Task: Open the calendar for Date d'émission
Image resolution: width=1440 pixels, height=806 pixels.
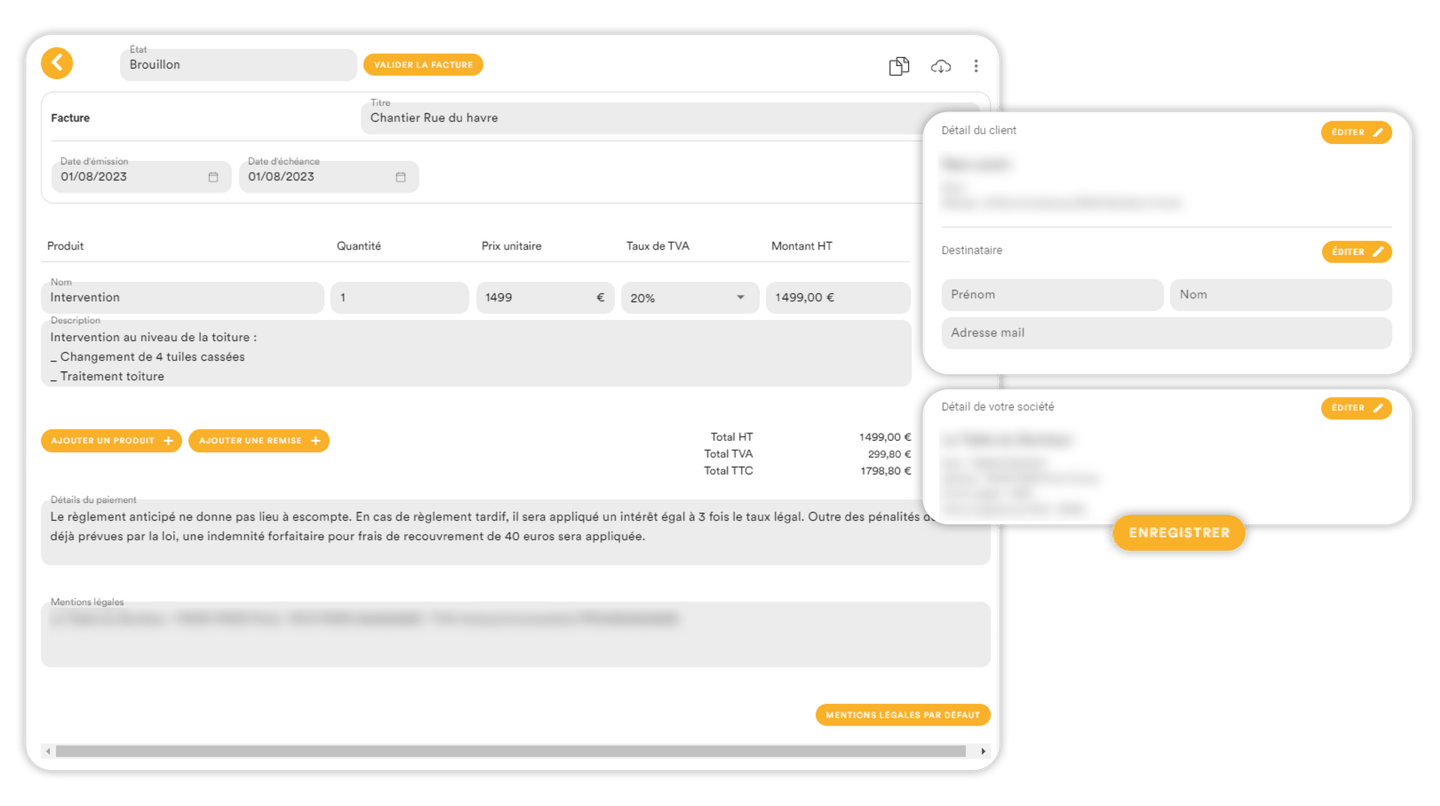Action: [x=214, y=176]
